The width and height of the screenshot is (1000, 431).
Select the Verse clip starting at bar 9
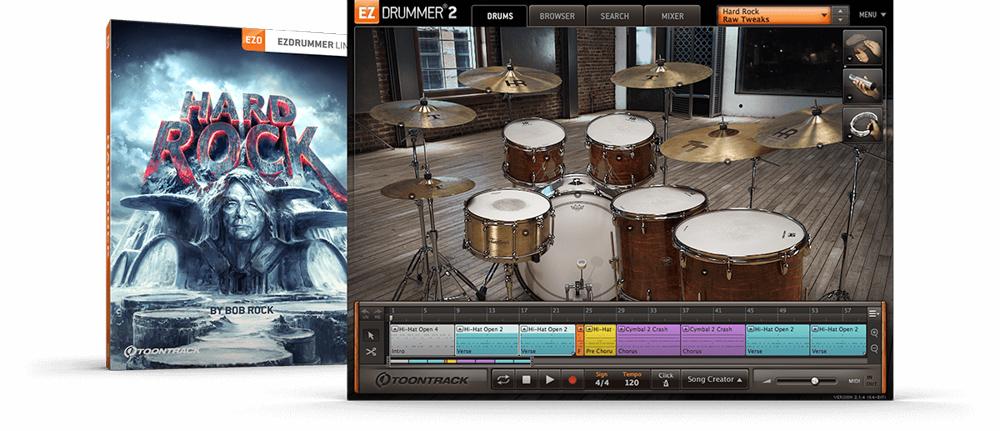[487, 340]
